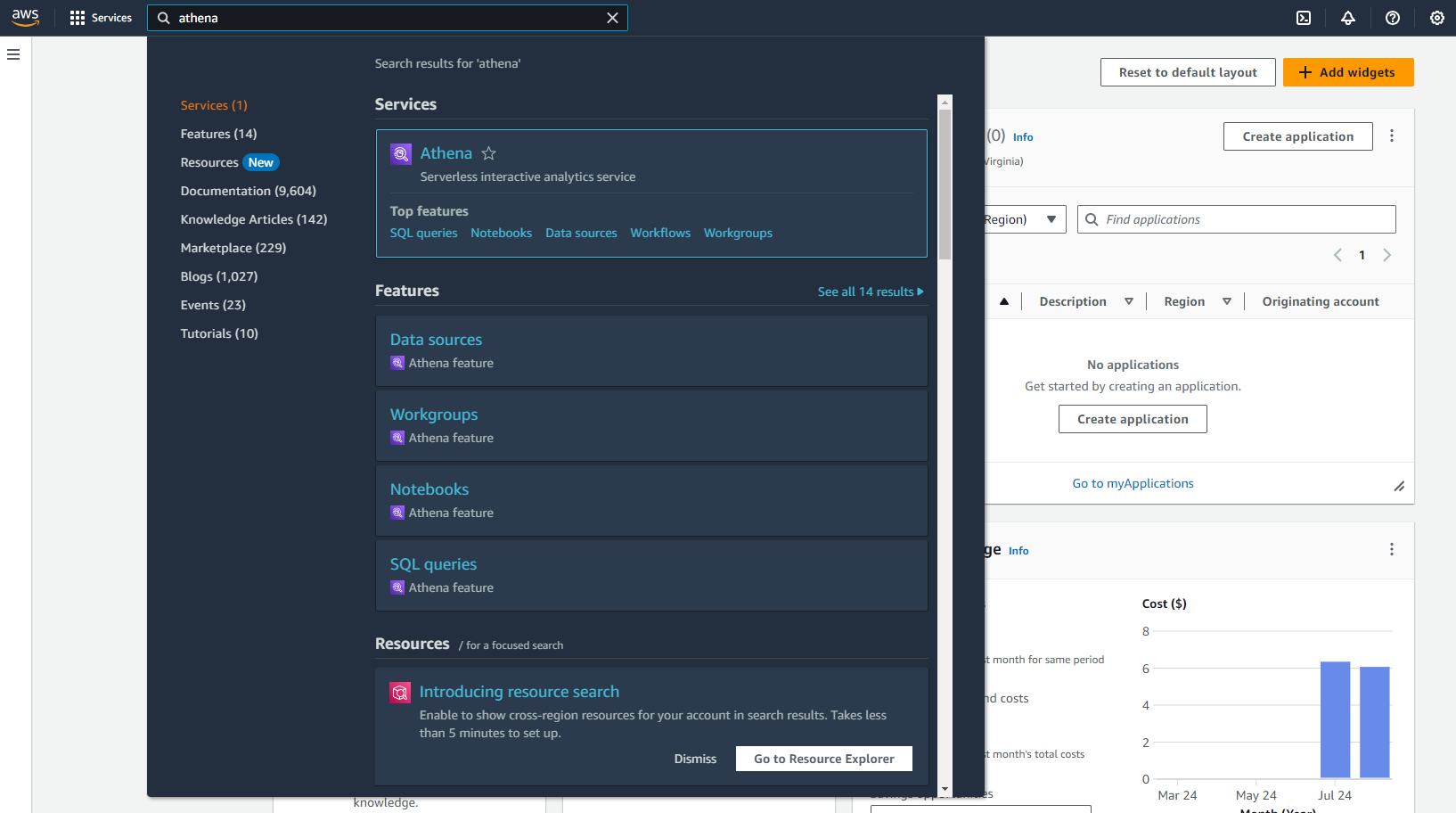Open the settings gear icon
The image size is (1456, 813).
tap(1437, 18)
